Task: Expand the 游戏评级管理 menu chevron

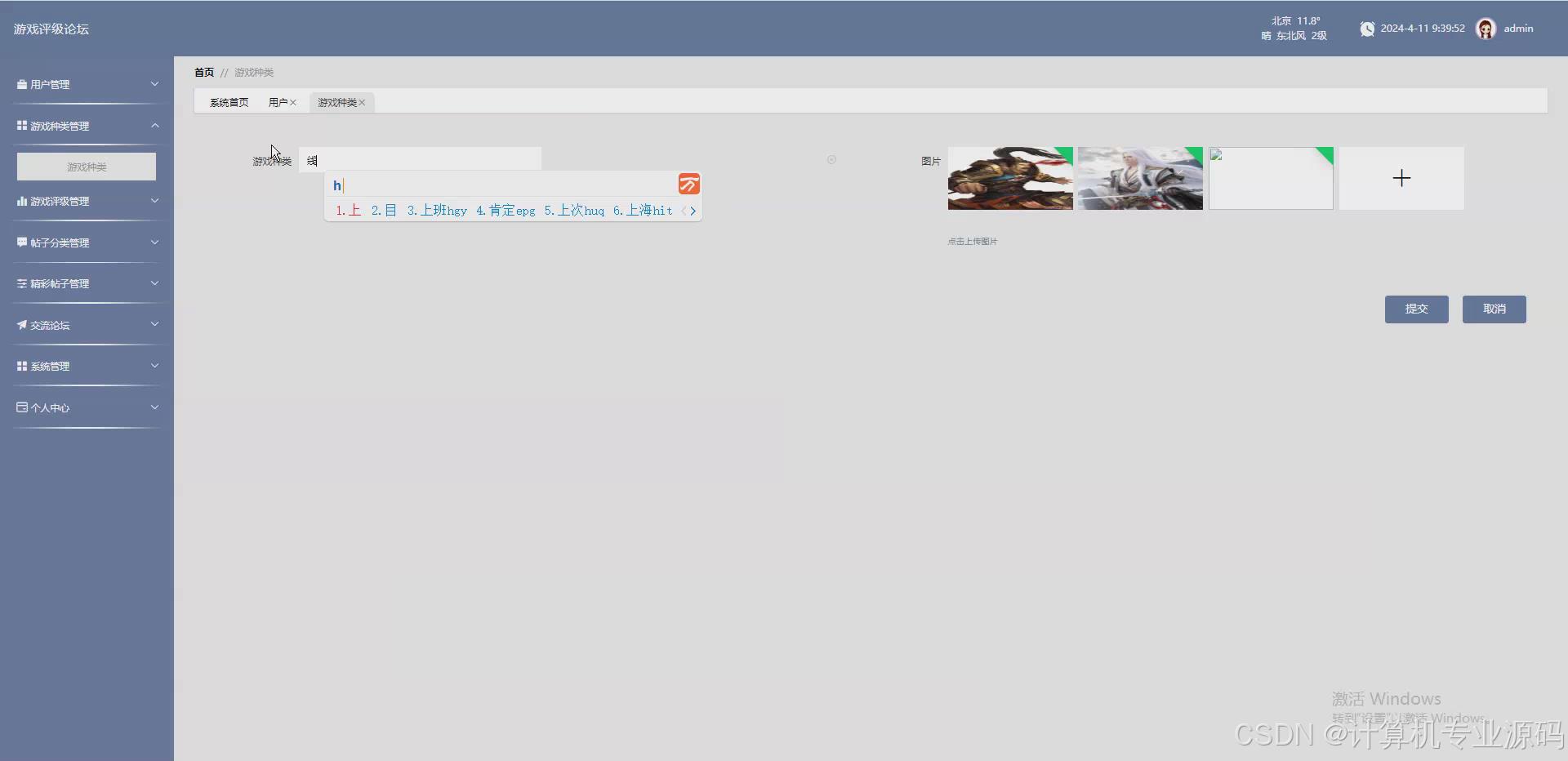Action: point(154,201)
